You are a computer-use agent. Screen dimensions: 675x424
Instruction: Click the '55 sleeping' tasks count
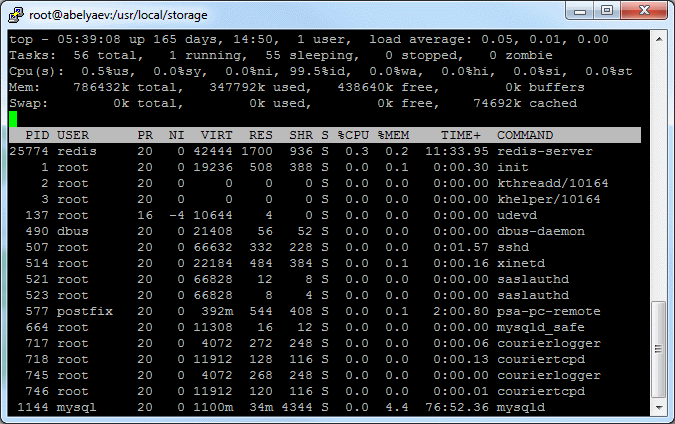312,56
